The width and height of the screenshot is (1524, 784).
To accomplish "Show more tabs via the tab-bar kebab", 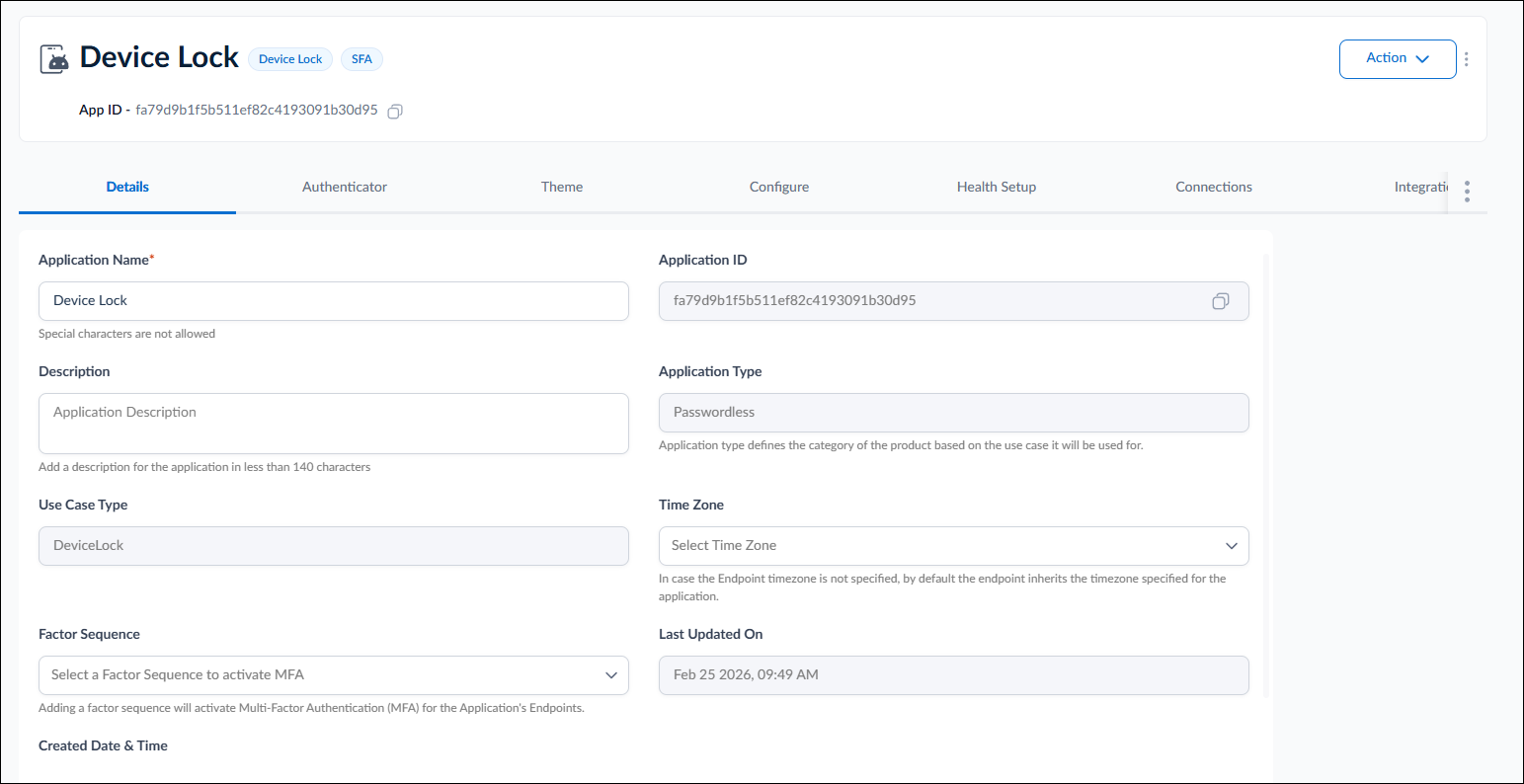I will (1467, 191).
